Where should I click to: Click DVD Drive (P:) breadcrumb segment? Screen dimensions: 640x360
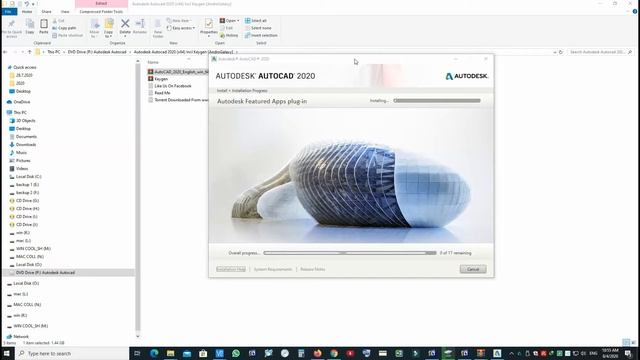pyautogui.click(x=97, y=52)
